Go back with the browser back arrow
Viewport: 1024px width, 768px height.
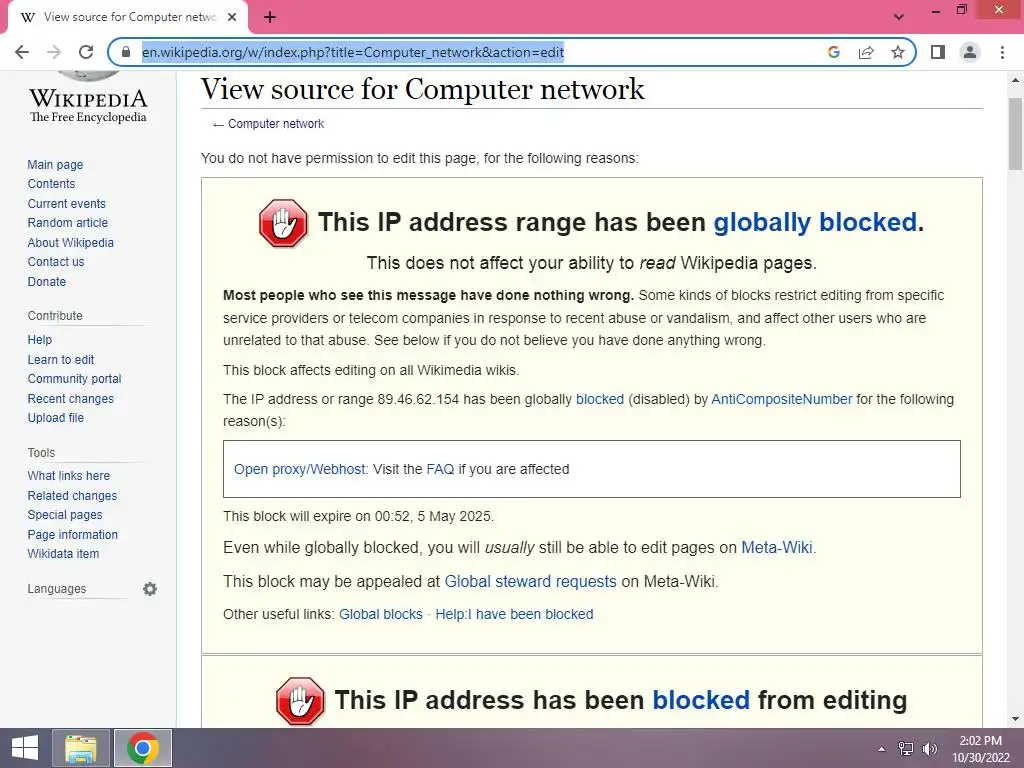pos(22,52)
